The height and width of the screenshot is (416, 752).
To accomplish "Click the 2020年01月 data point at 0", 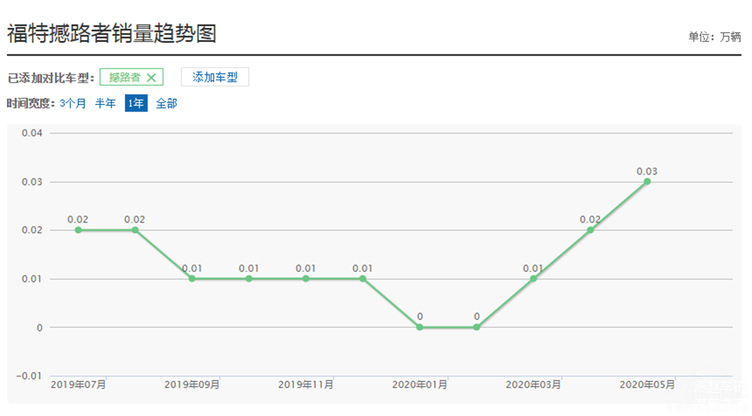I will pyautogui.click(x=420, y=327).
